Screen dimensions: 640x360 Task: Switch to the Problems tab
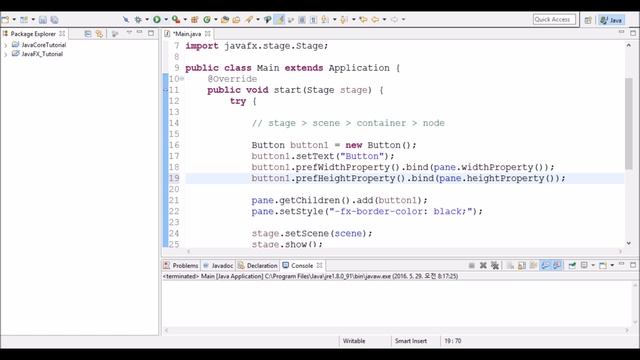181,266
